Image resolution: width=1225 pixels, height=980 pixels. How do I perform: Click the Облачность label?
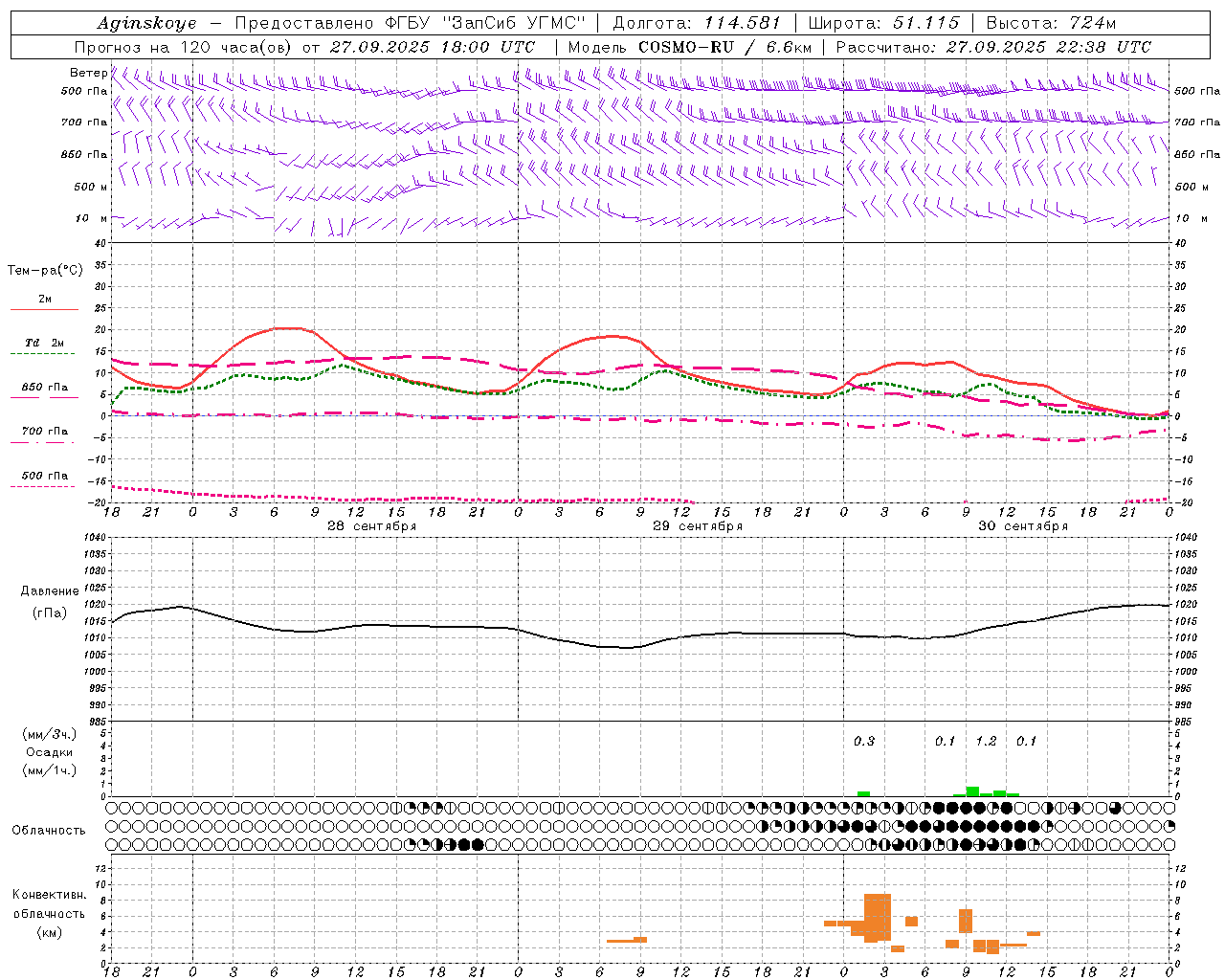tap(49, 830)
